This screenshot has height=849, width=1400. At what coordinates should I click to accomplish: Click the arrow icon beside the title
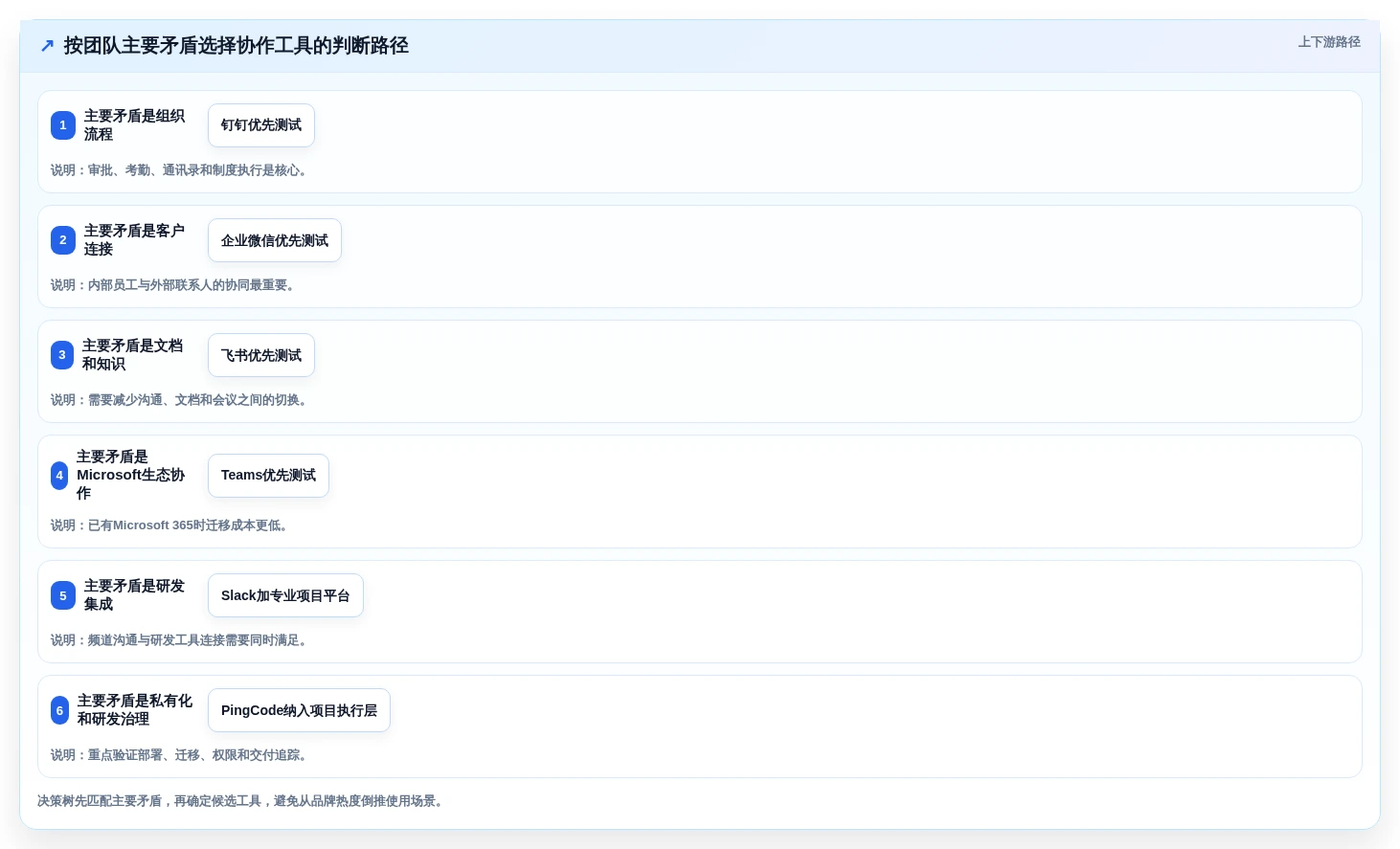47,46
